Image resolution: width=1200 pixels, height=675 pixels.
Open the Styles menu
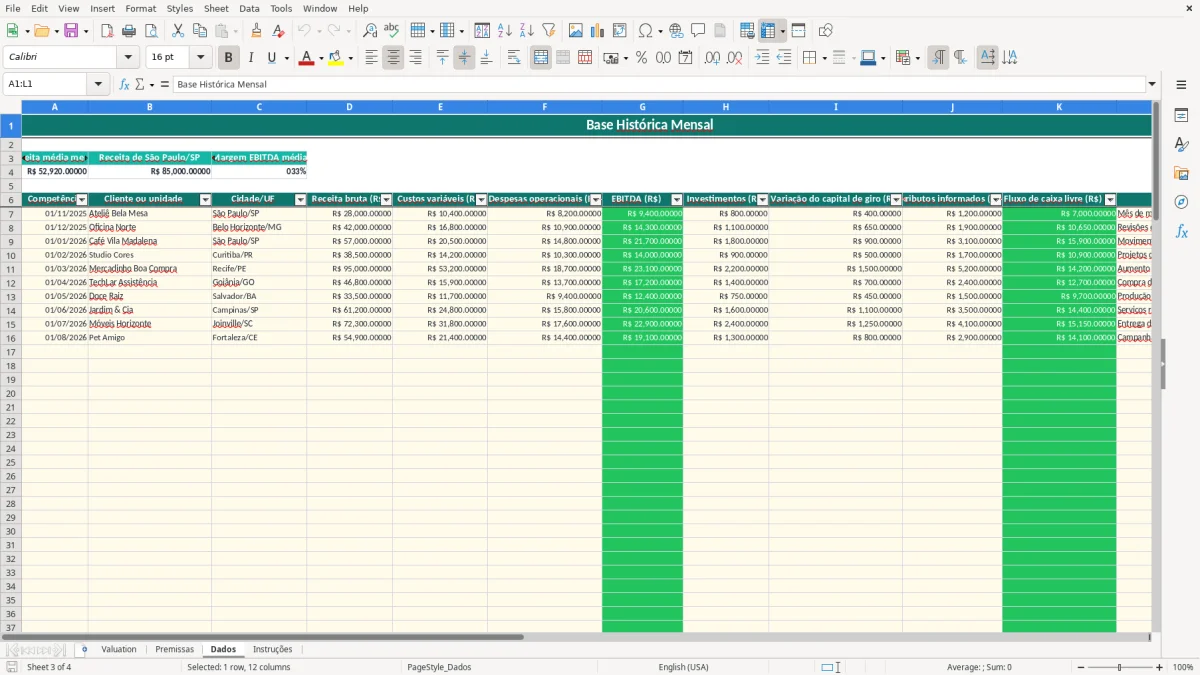[x=180, y=8]
